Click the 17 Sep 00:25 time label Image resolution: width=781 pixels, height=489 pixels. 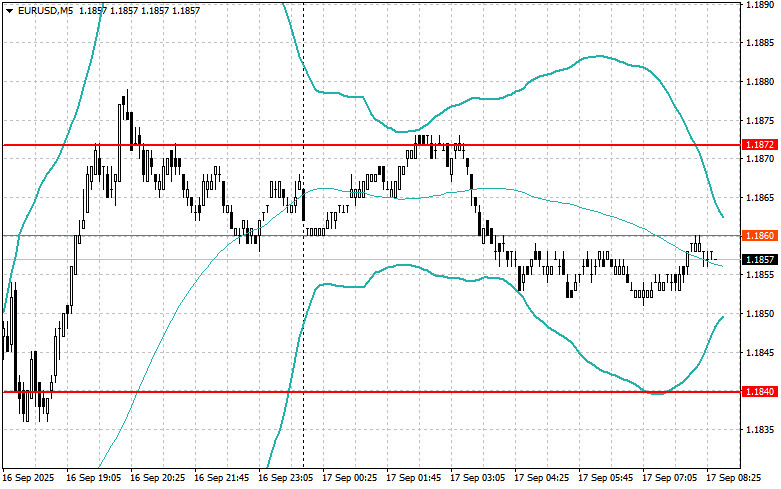(x=349, y=478)
